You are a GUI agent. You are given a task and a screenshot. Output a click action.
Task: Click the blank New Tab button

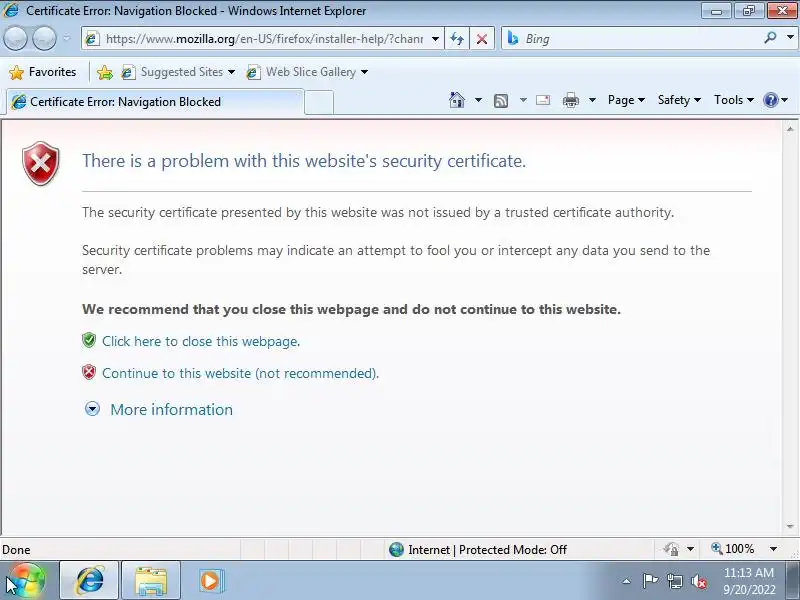click(319, 102)
